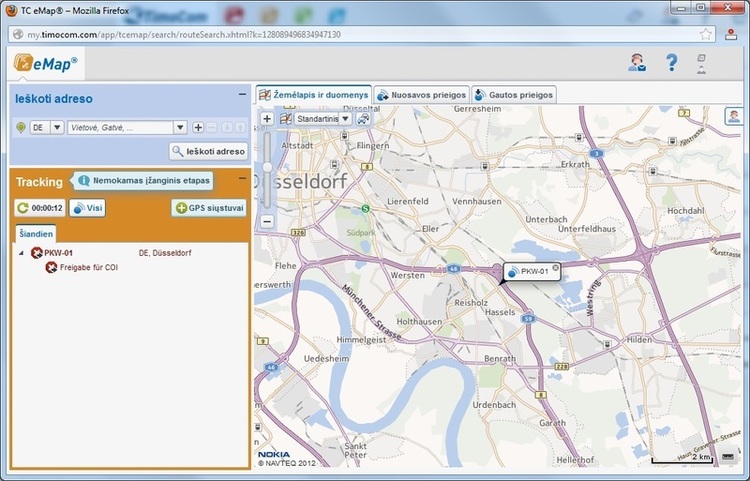Expand the address suggestions dropdown arrow
The height and width of the screenshot is (481, 750).
180,128
